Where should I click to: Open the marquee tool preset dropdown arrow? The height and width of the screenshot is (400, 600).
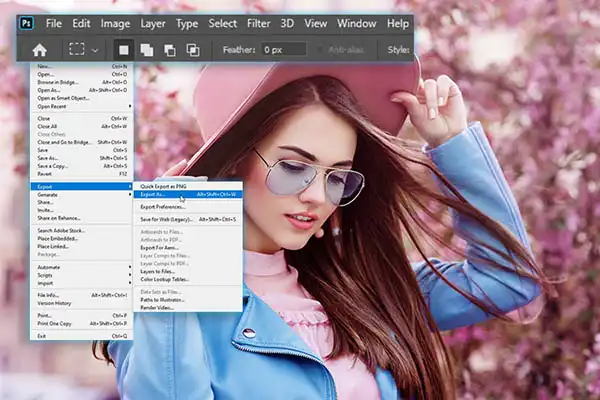(x=95, y=49)
